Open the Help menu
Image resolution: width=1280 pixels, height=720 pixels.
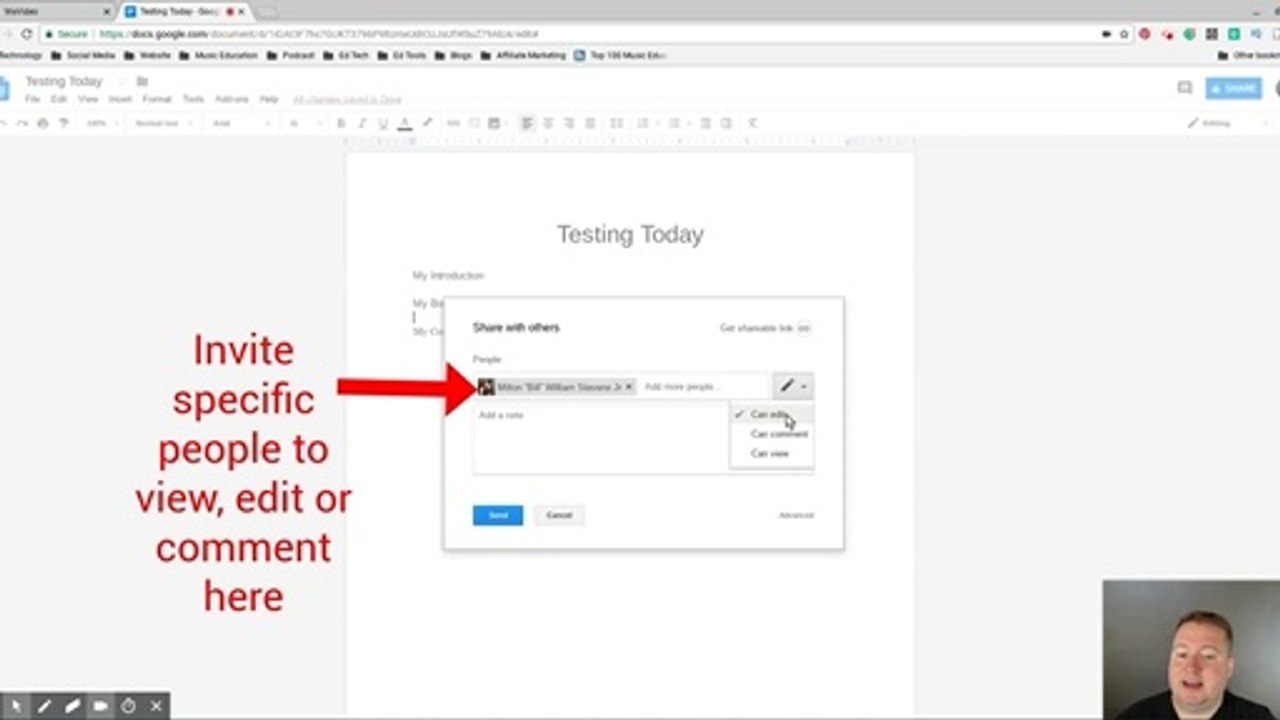tap(269, 99)
